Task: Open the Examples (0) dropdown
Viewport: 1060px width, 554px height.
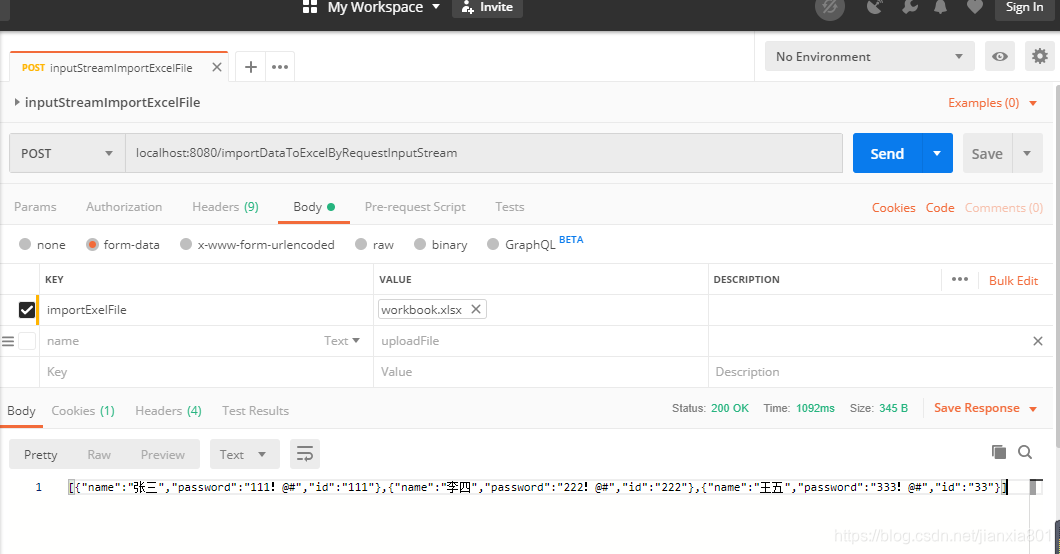Action: coord(992,103)
